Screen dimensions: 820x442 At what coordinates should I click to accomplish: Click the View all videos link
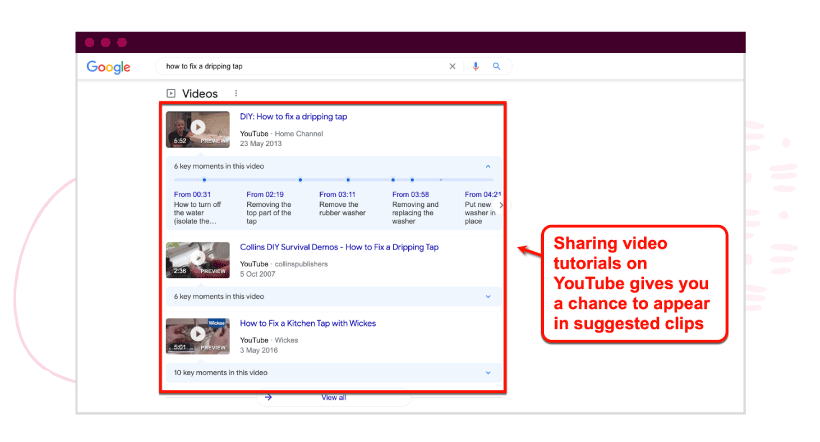334,397
